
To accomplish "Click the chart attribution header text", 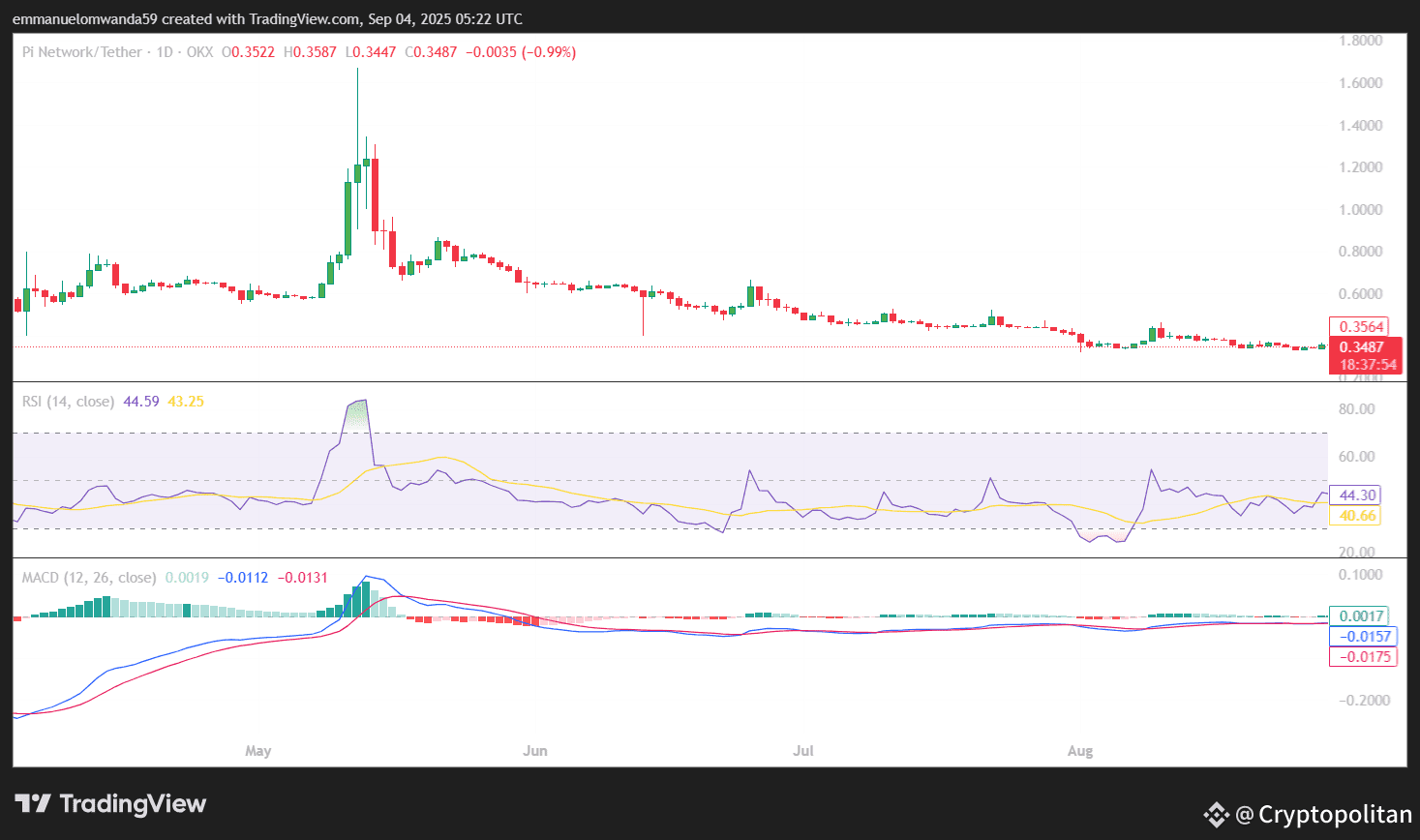I will coord(267,18).
